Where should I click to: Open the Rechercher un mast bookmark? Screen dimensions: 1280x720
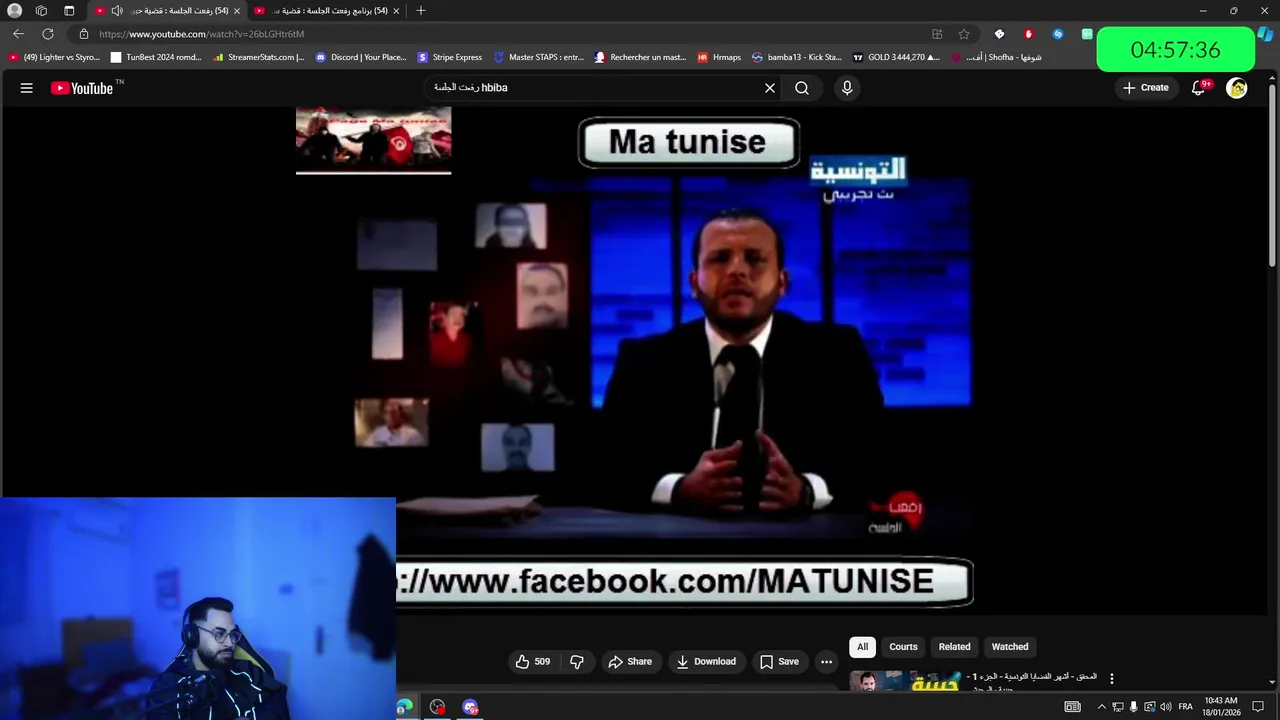point(641,57)
